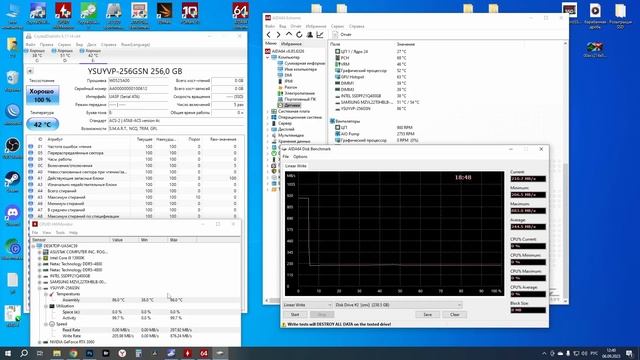Click the Stop button in Disk Benchmark
The height and width of the screenshot is (360, 640).
click(x=322, y=315)
